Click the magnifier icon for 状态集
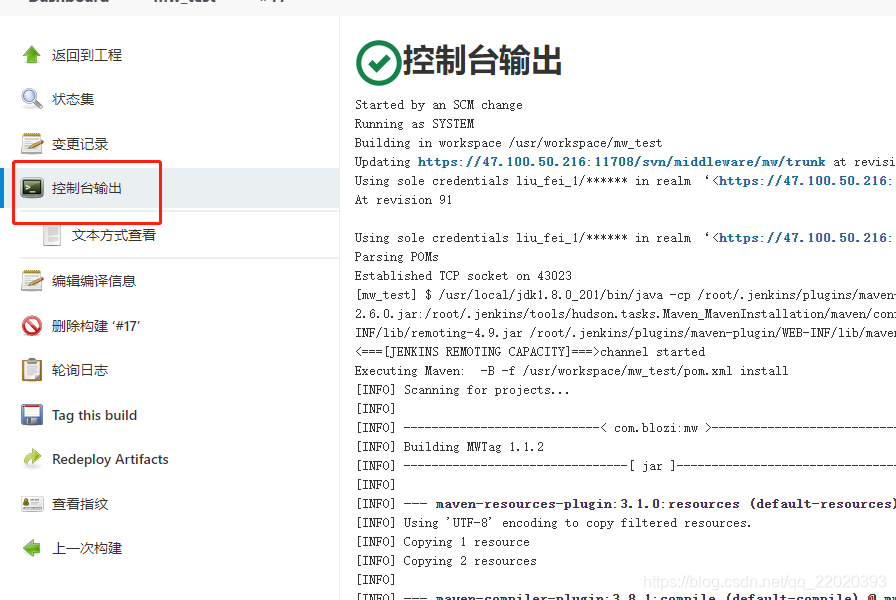 pyautogui.click(x=31, y=99)
